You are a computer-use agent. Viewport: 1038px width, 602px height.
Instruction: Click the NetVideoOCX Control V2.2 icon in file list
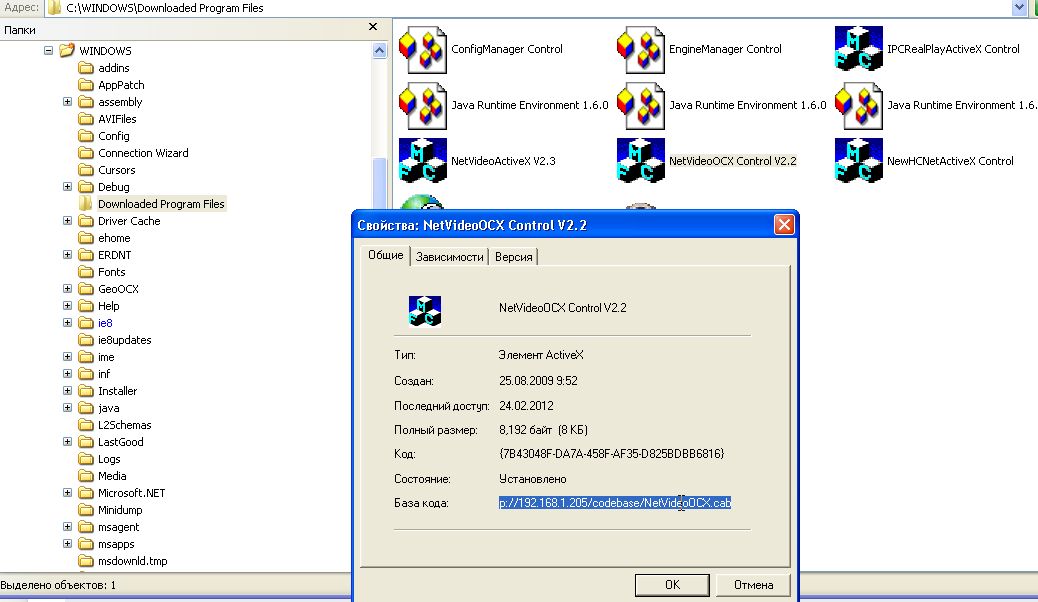[x=641, y=160]
